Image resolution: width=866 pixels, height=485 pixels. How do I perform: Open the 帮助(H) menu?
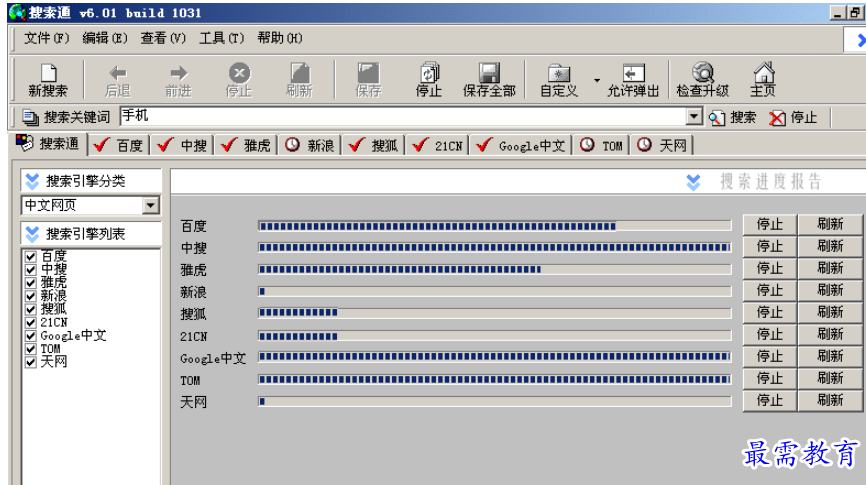pos(279,38)
